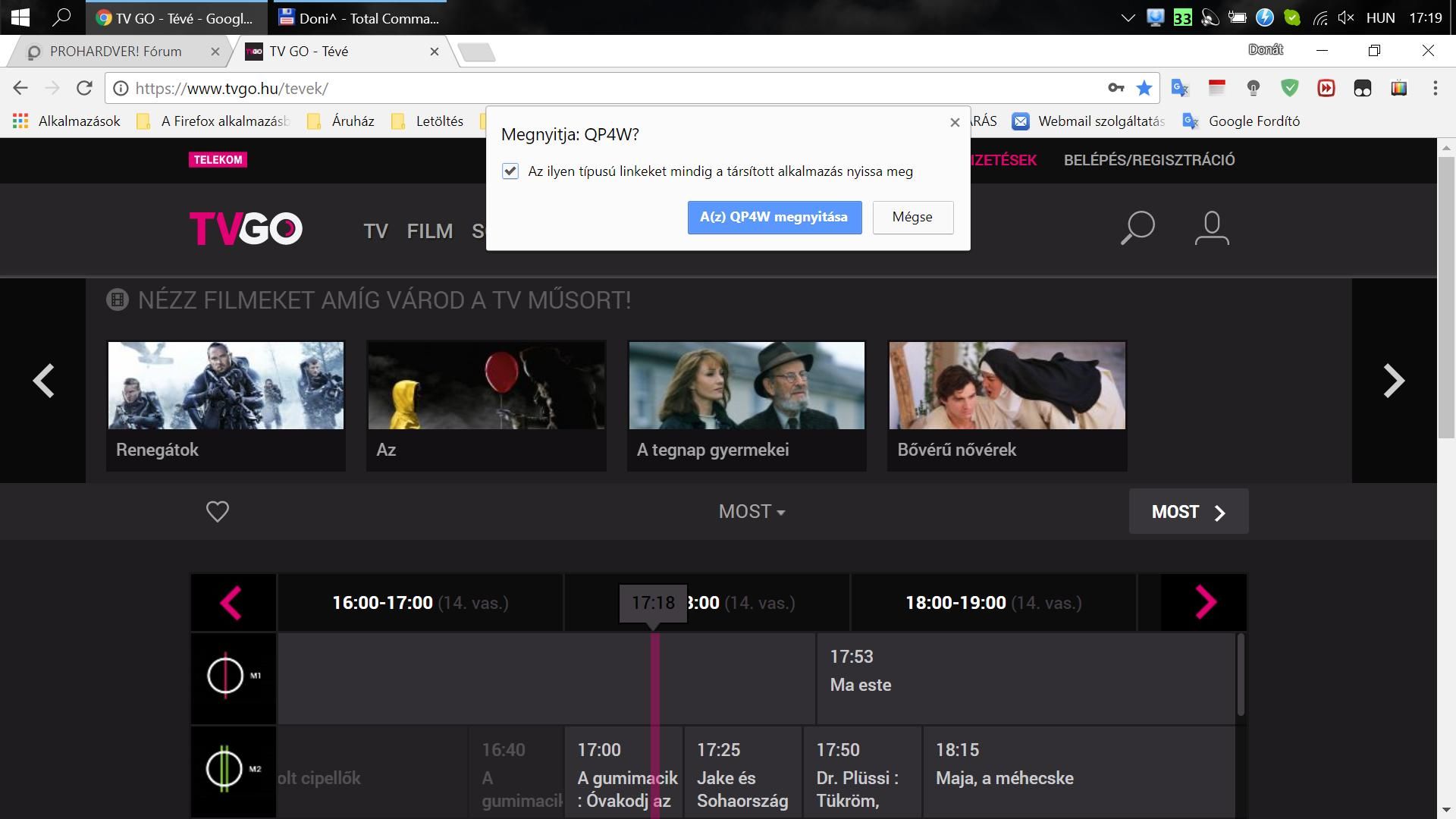1456x819 pixels.
Task: Show next films in carousel
Action: 1393,381
